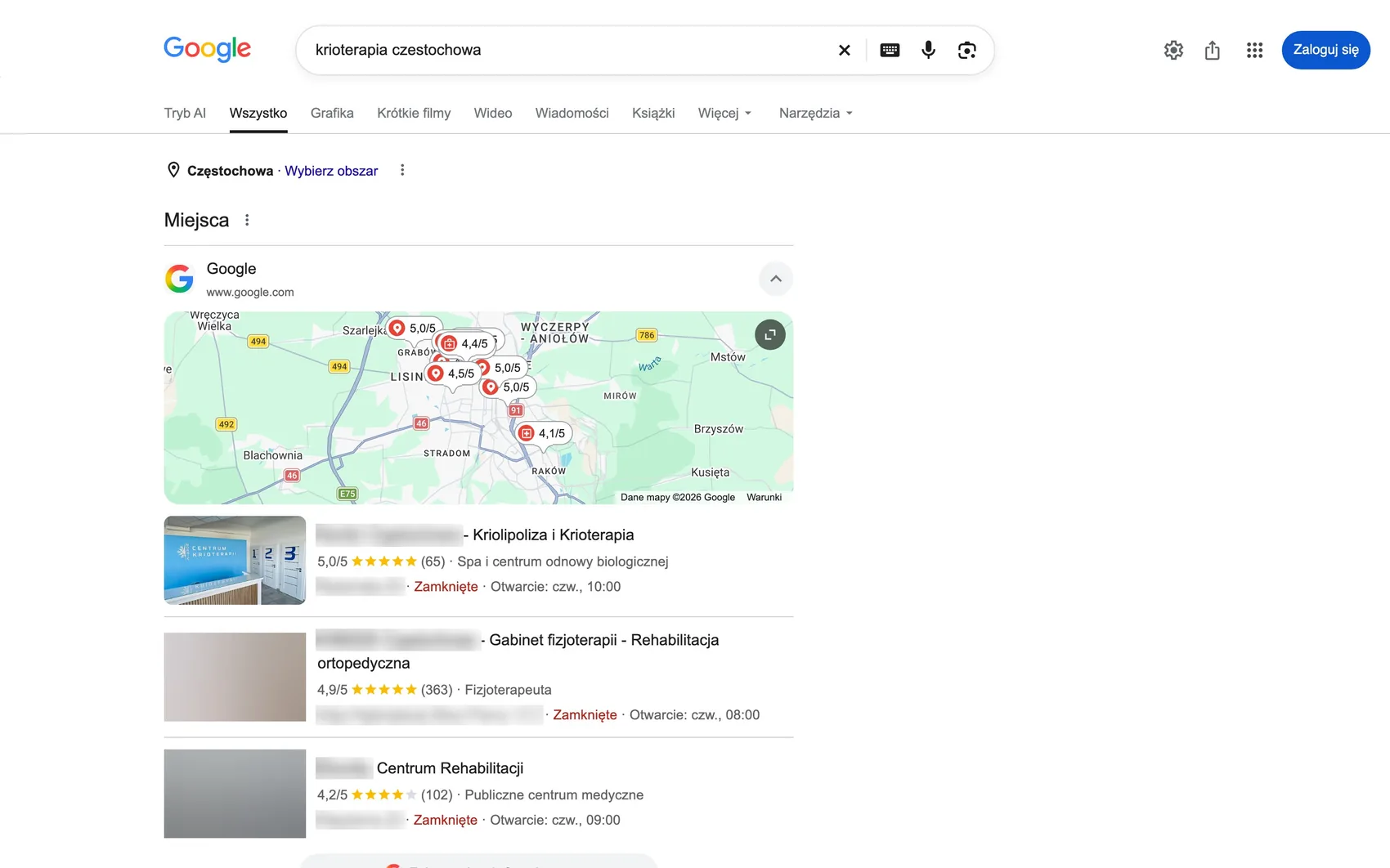
Task: Open the Wideo tab
Action: 493,113
